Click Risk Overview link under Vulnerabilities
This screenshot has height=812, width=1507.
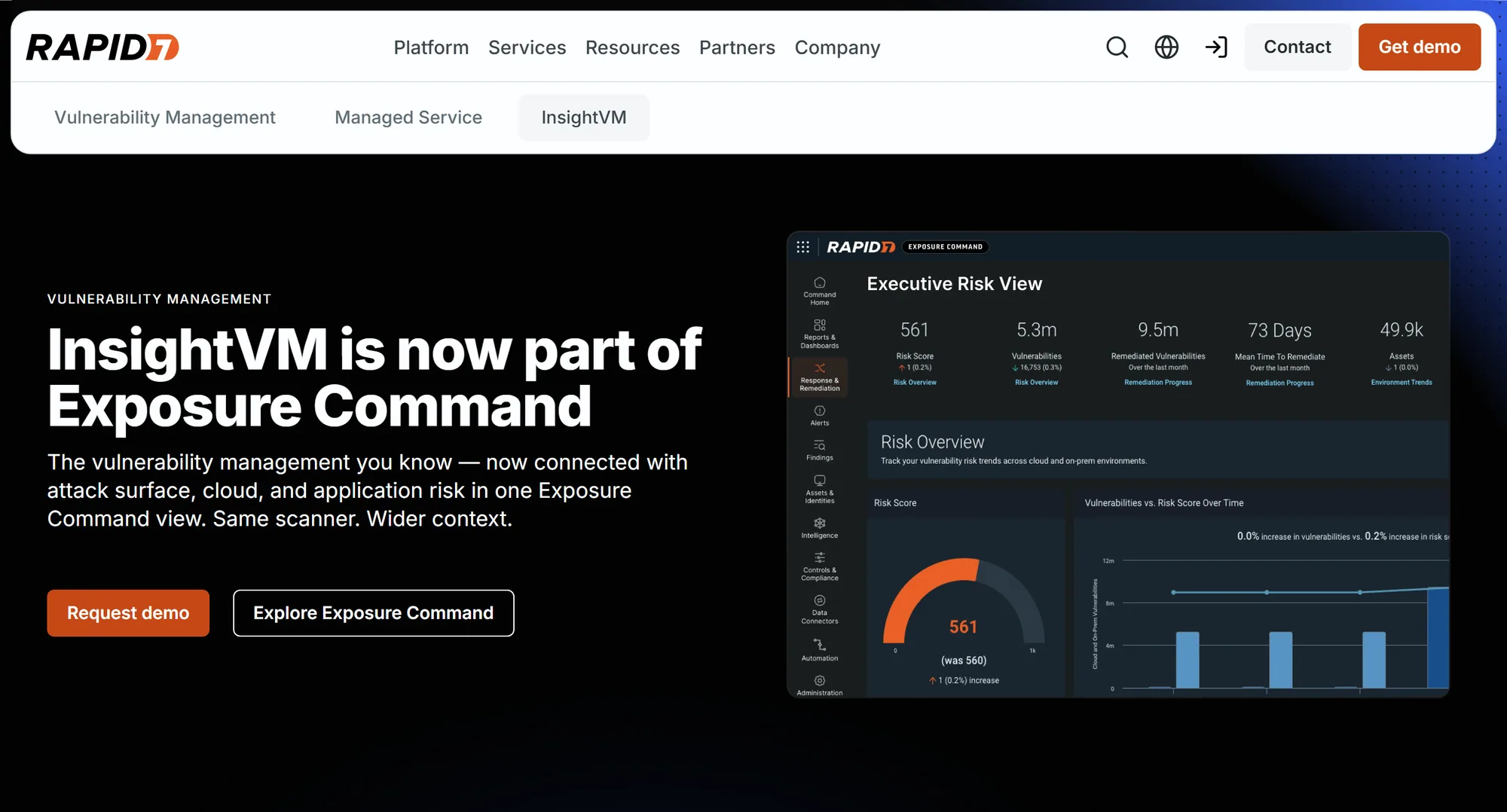tap(1036, 383)
